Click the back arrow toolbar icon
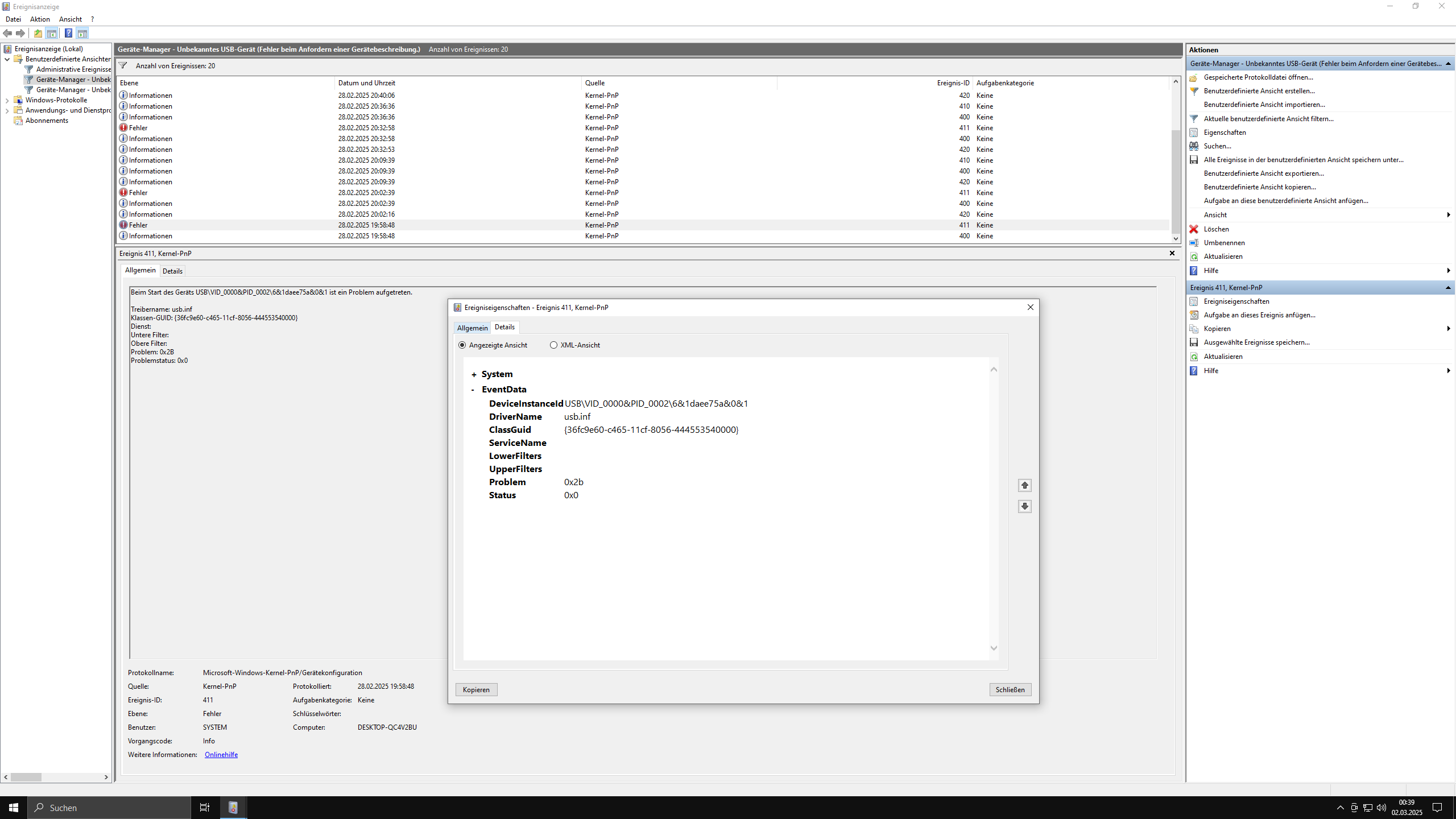Image resolution: width=1456 pixels, height=819 pixels. point(7,33)
